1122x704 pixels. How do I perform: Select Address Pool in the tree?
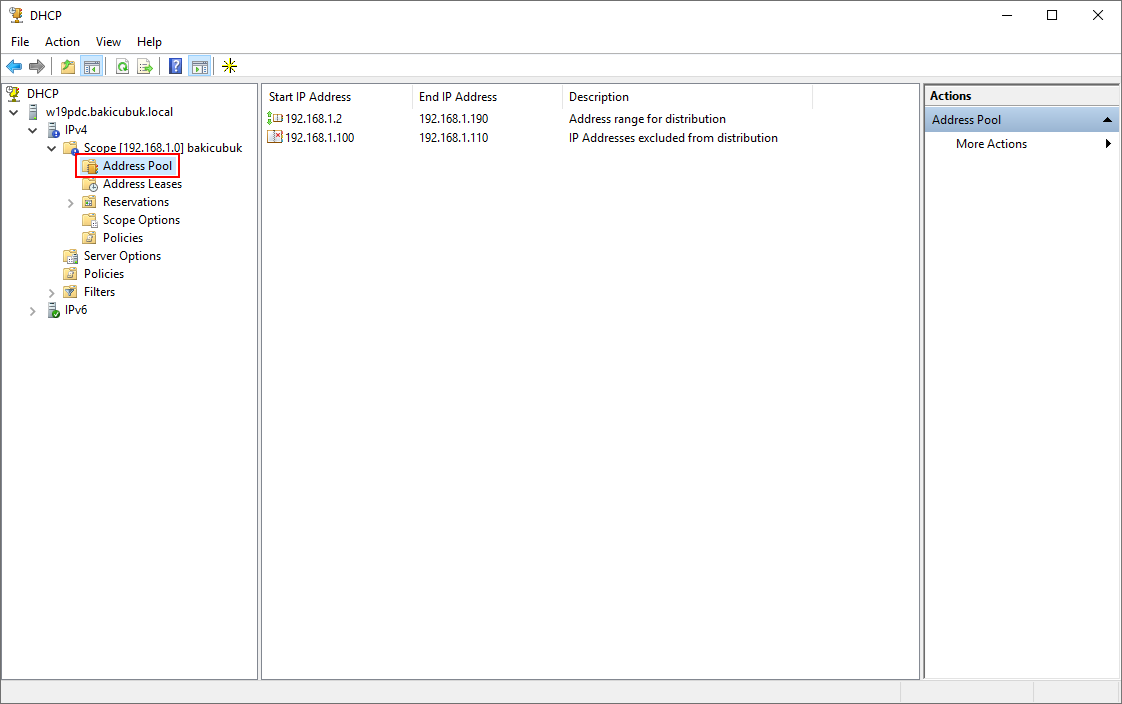coord(137,166)
